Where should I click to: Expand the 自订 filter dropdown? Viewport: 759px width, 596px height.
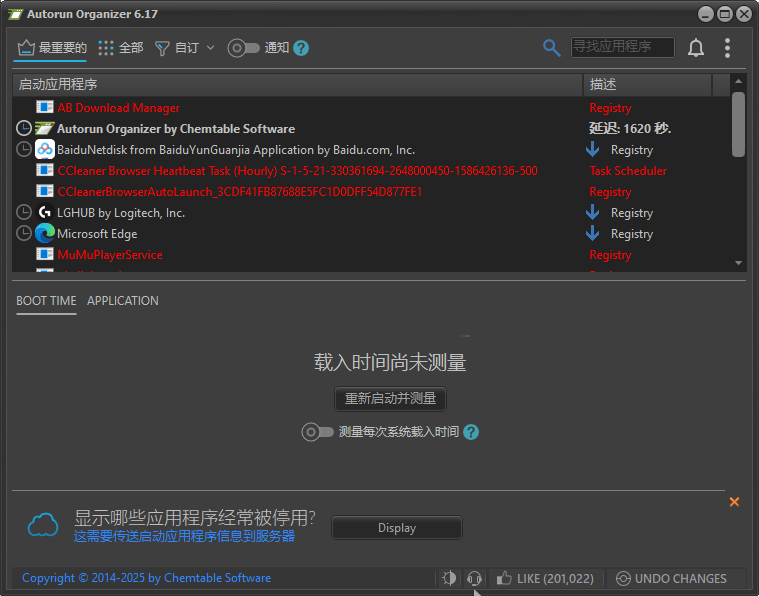coord(185,48)
